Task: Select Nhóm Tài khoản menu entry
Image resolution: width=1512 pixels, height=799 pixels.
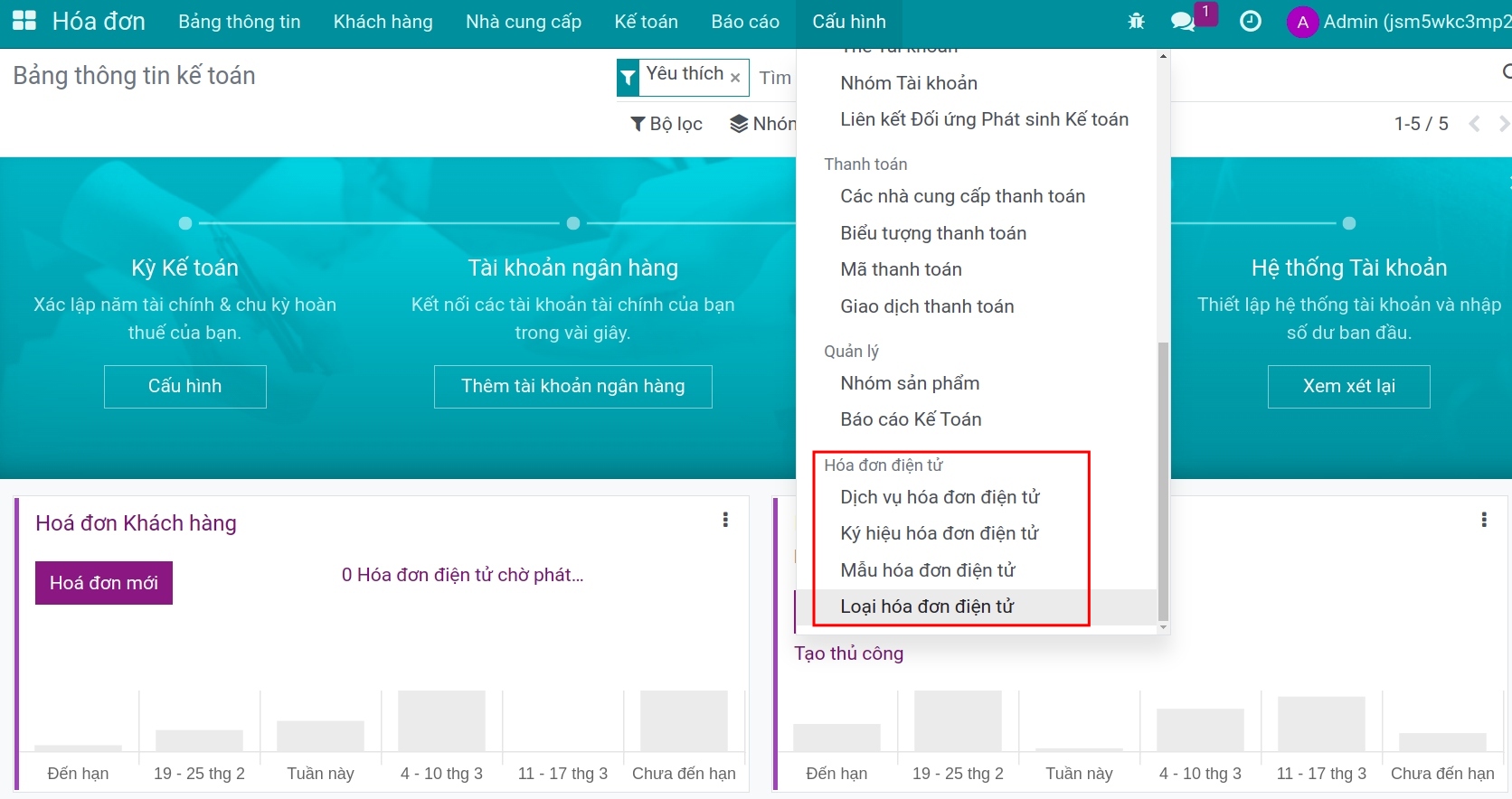Action: (977, 83)
